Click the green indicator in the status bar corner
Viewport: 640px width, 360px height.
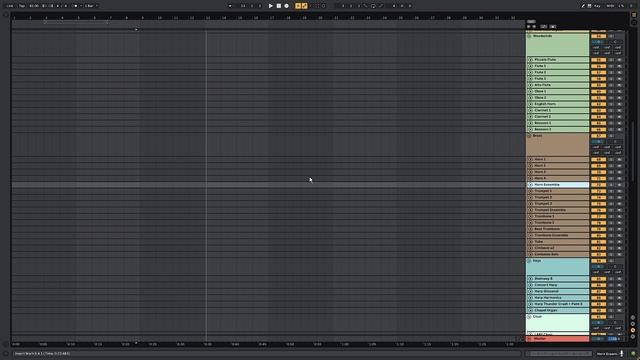point(633,353)
